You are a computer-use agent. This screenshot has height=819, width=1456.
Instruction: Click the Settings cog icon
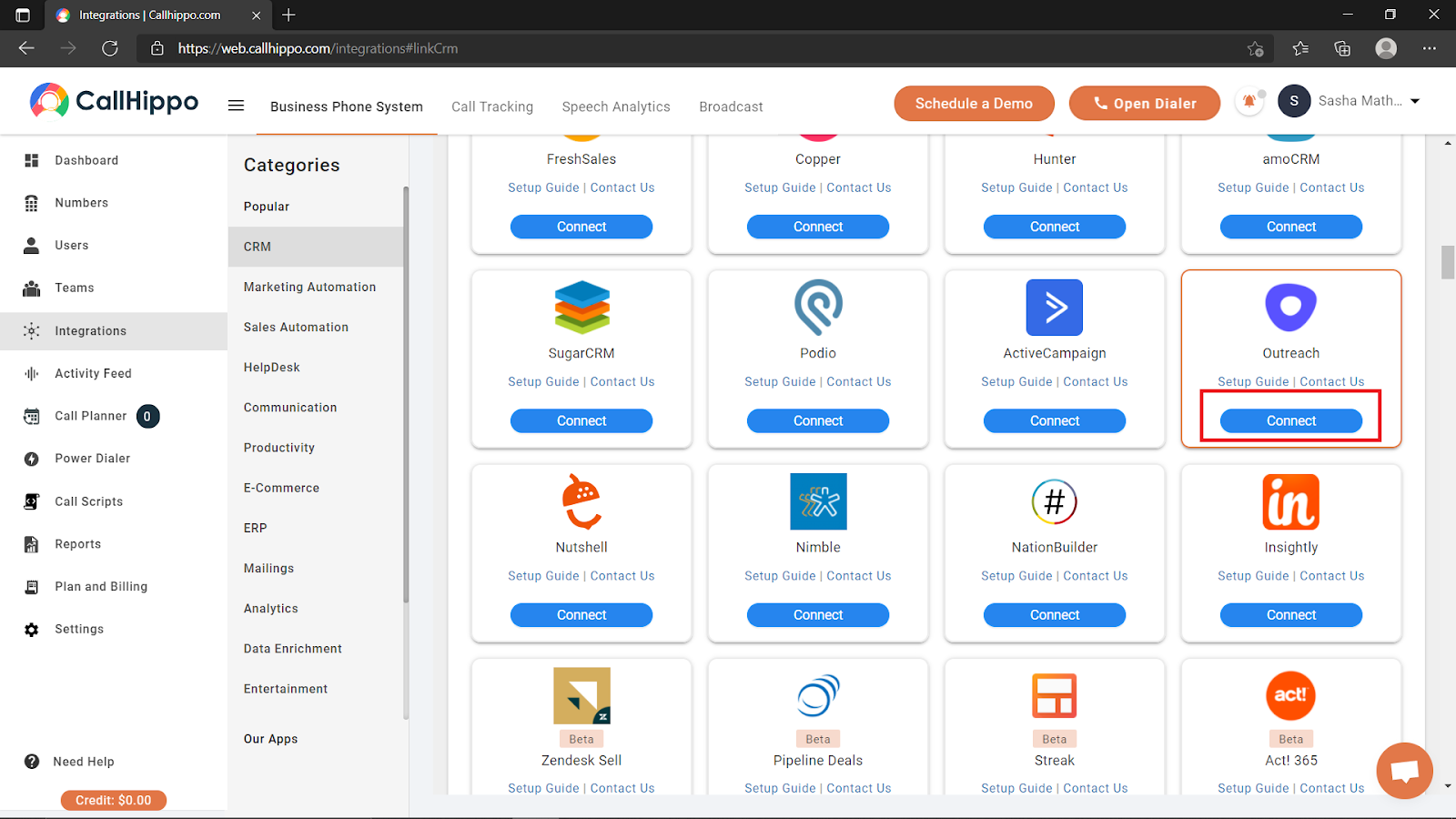tap(32, 630)
